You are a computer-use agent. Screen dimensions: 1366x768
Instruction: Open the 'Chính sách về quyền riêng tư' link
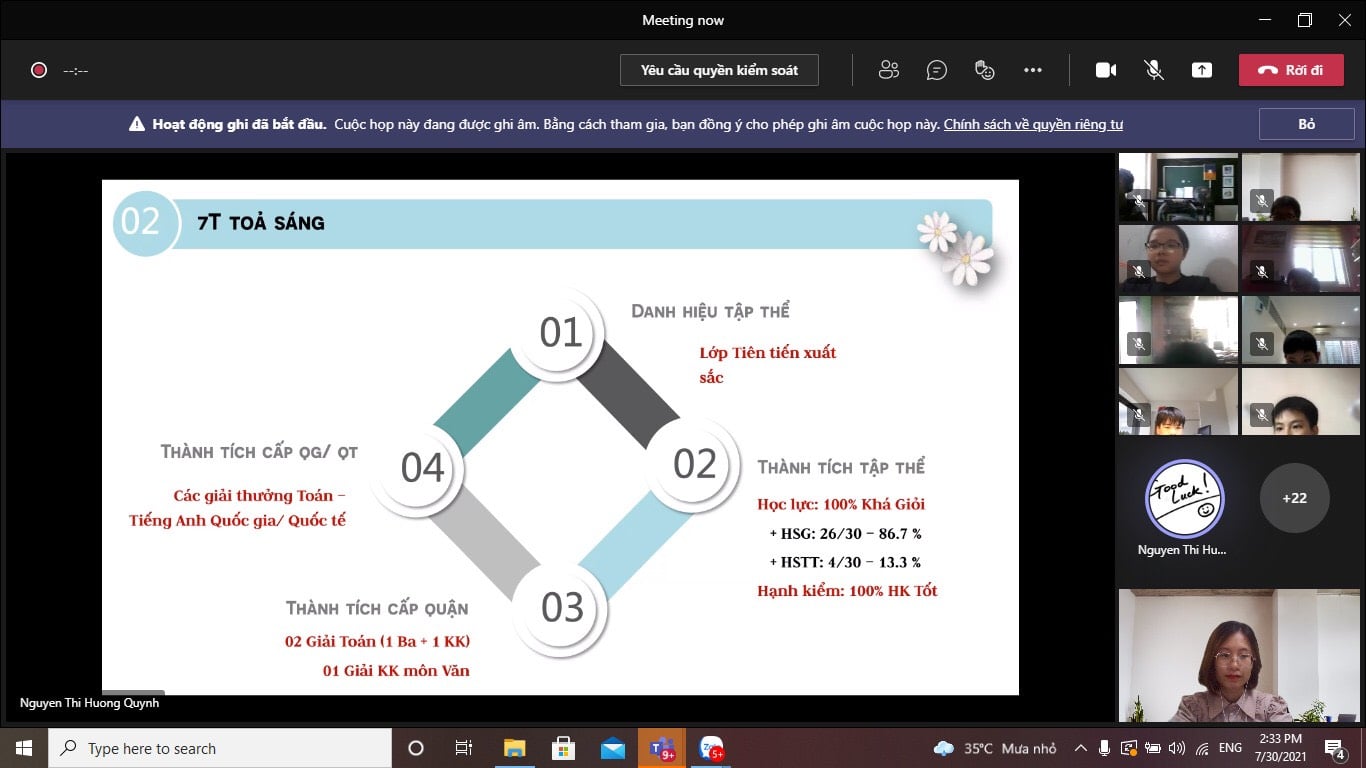(1033, 125)
